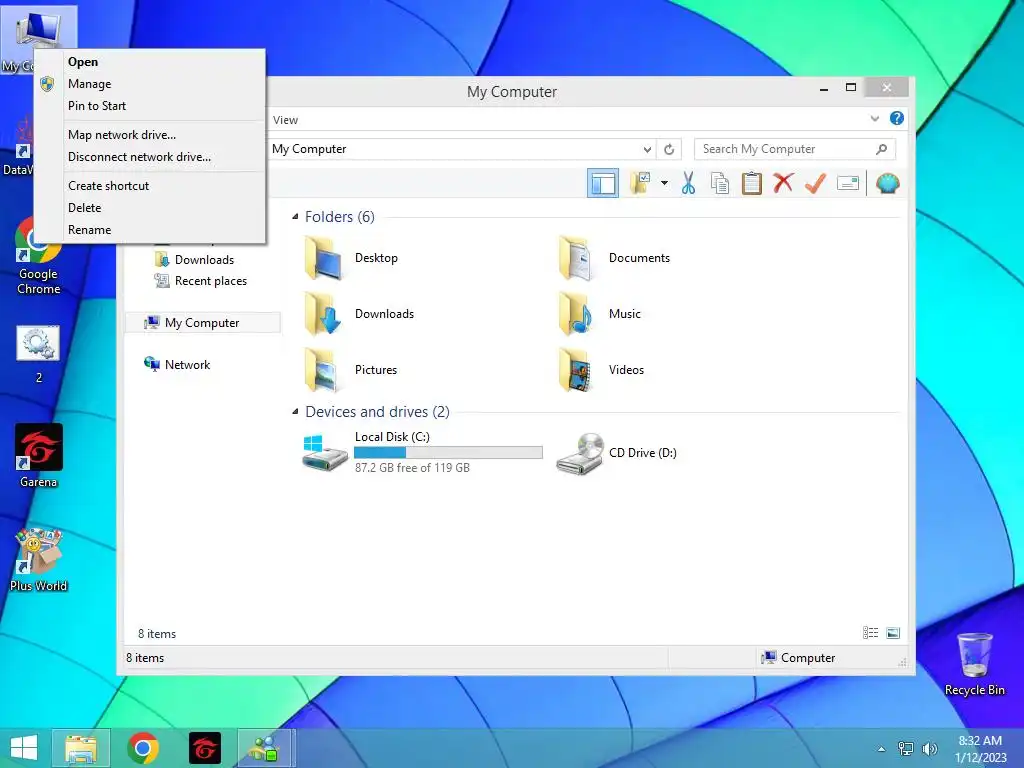1024x768 pixels.
Task: Click the Garena desktop shortcut
Action: [x=39, y=456]
